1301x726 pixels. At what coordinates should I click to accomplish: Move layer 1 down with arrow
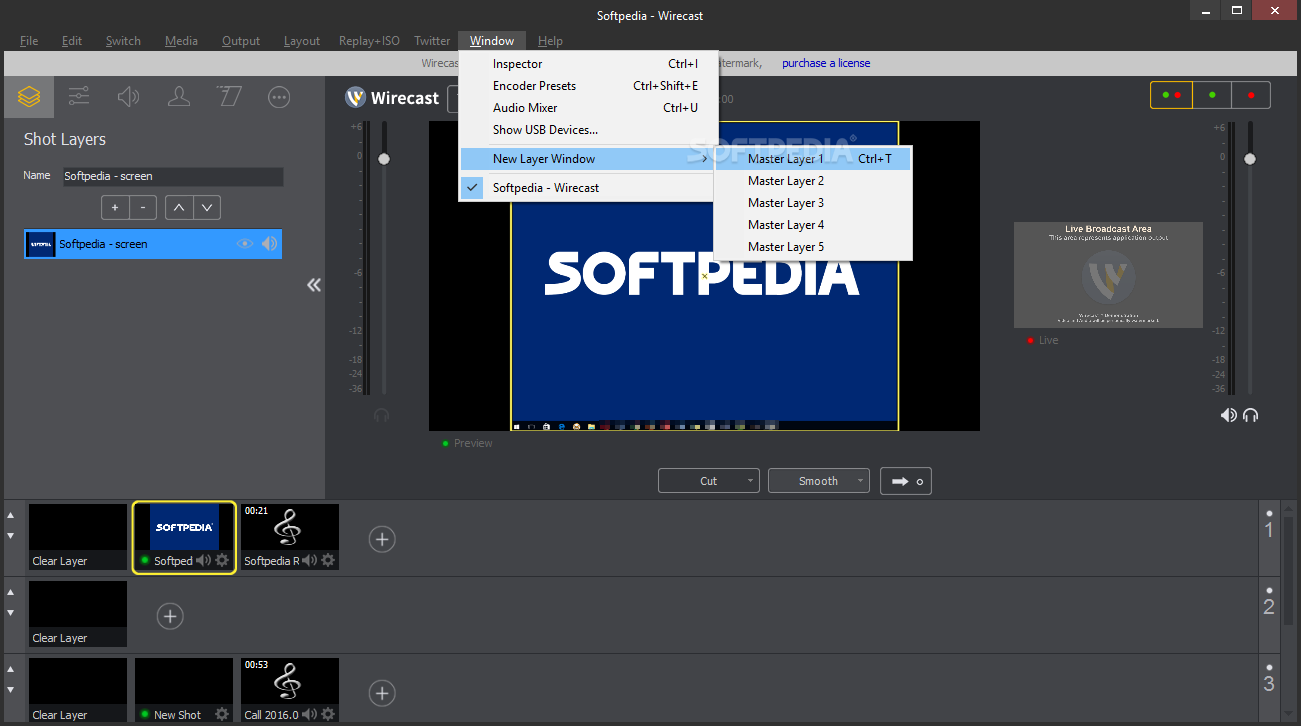pyautogui.click(x=11, y=536)
